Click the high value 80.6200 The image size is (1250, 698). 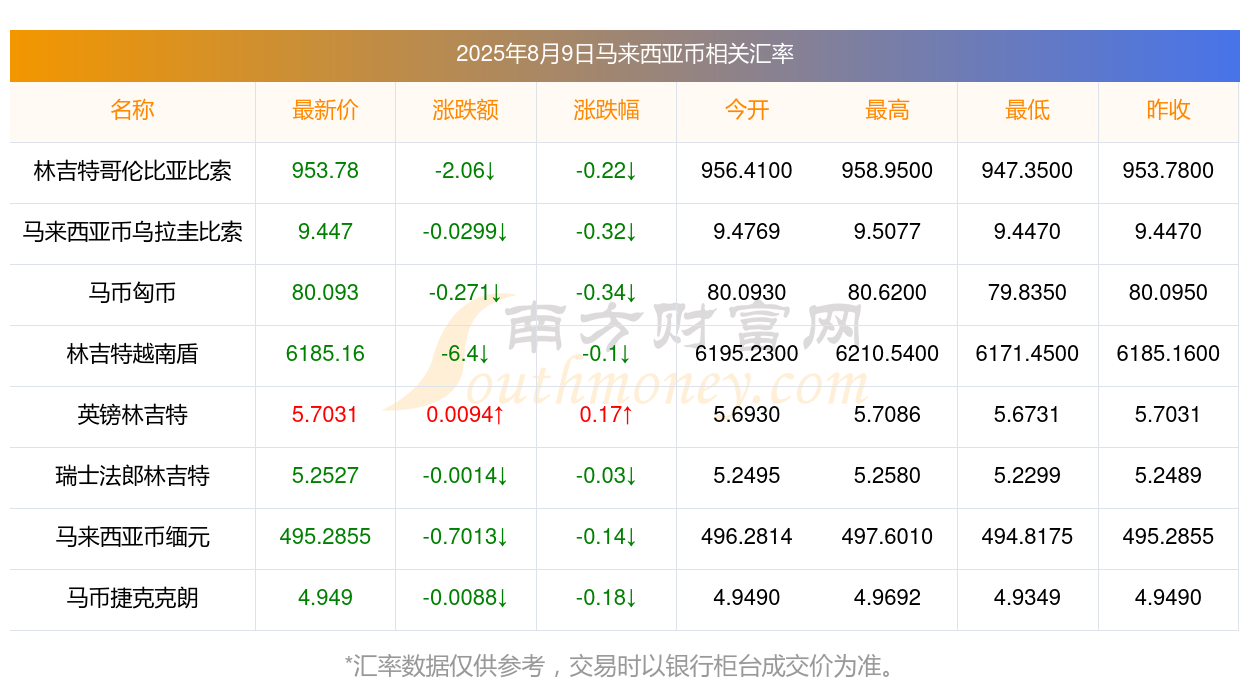(887, 293)
